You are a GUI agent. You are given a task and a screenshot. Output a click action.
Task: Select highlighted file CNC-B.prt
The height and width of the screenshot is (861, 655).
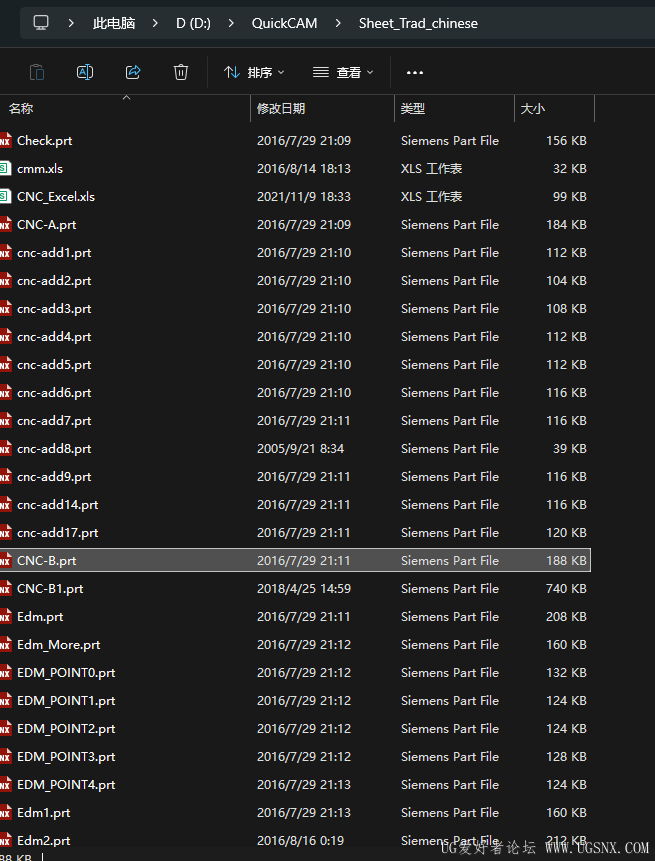pos(295,561)
